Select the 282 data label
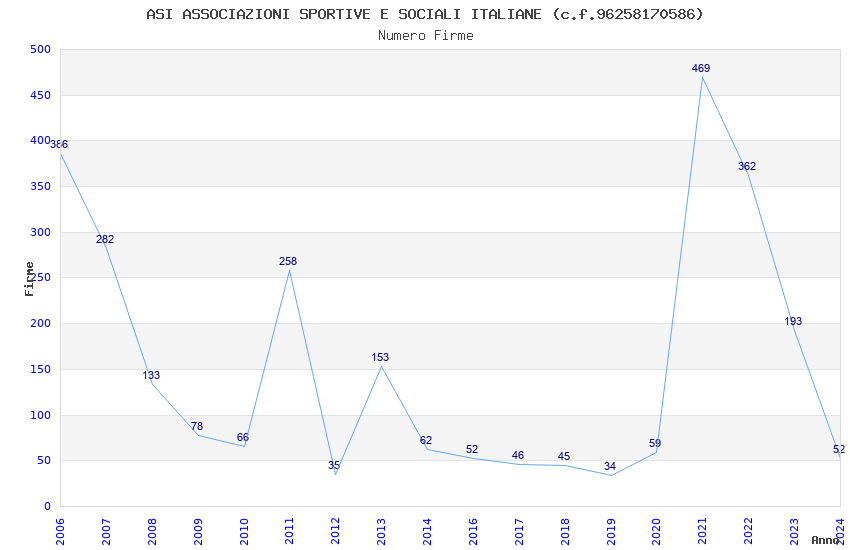Image resolution: width=850 pixels, height=550 pixels. 105,239
